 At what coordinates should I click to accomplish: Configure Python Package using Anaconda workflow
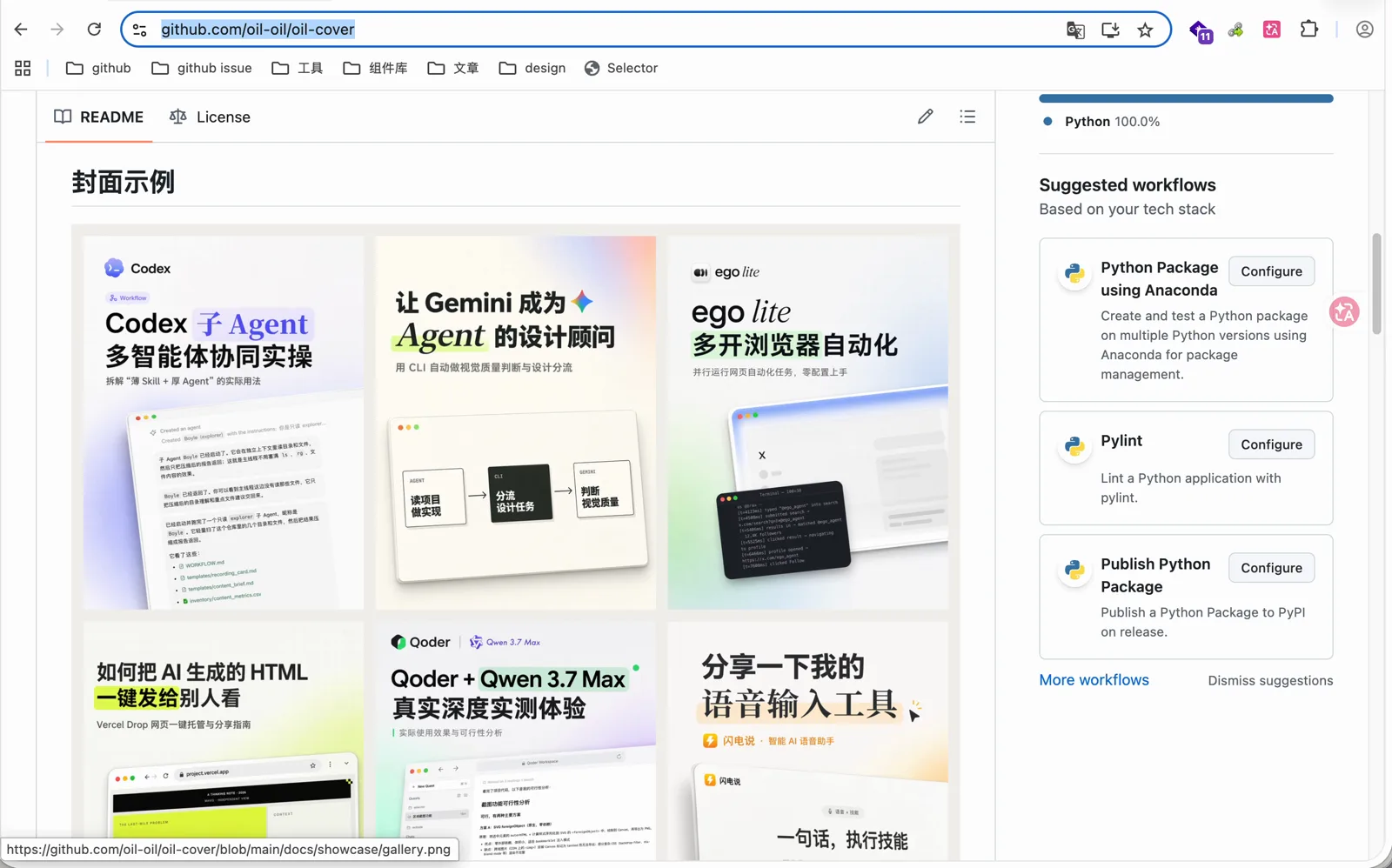1271,271
